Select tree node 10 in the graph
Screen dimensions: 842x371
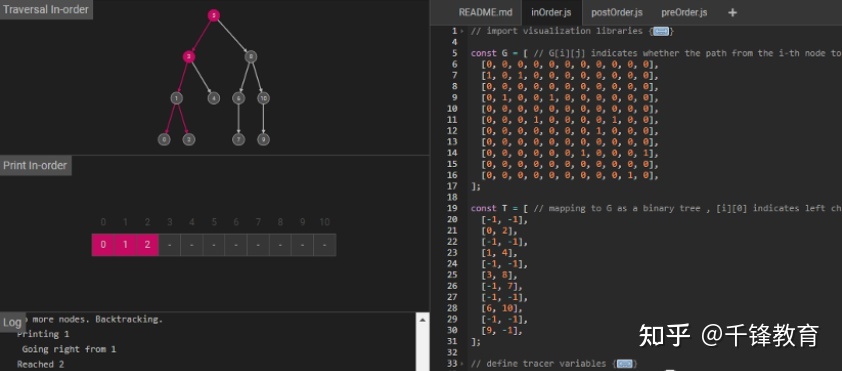click(263, 98)
